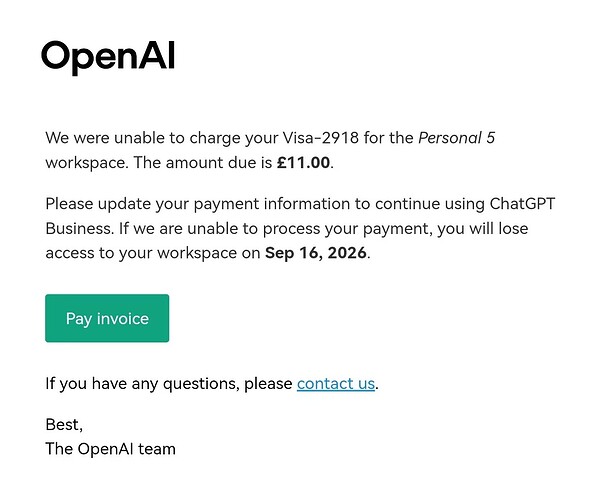616x500 pixels.
Task: Click the OpenAI logo at top
Action: pyautogui.click(x=108, y=58)
